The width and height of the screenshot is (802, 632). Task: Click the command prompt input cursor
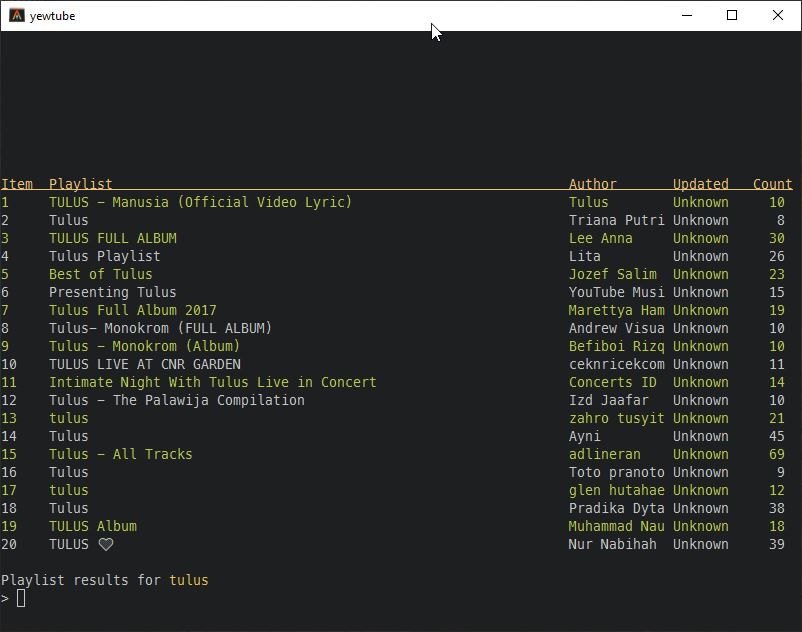point(21,598)
